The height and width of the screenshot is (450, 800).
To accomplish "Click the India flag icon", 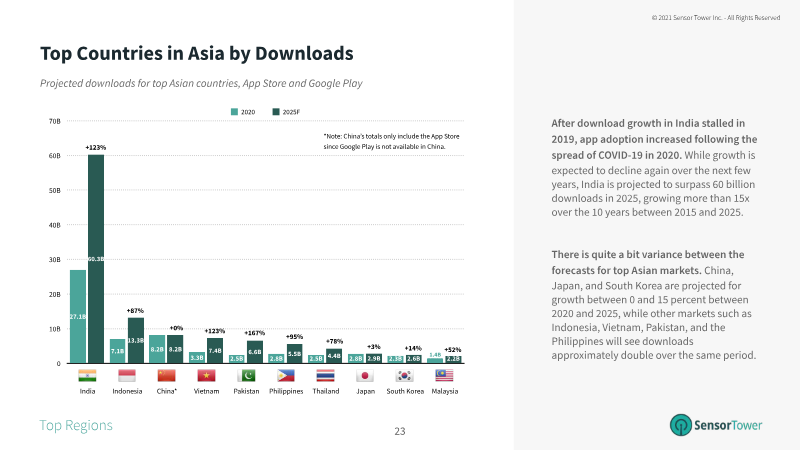I will tap(87, 376).
